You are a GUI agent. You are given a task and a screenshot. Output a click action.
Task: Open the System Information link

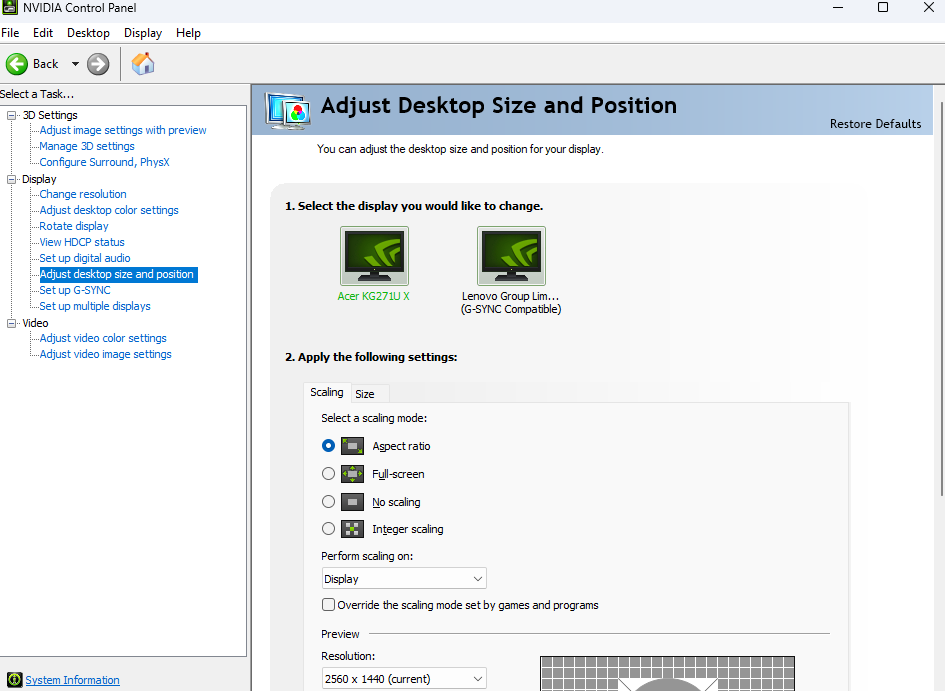coord(72,680)
